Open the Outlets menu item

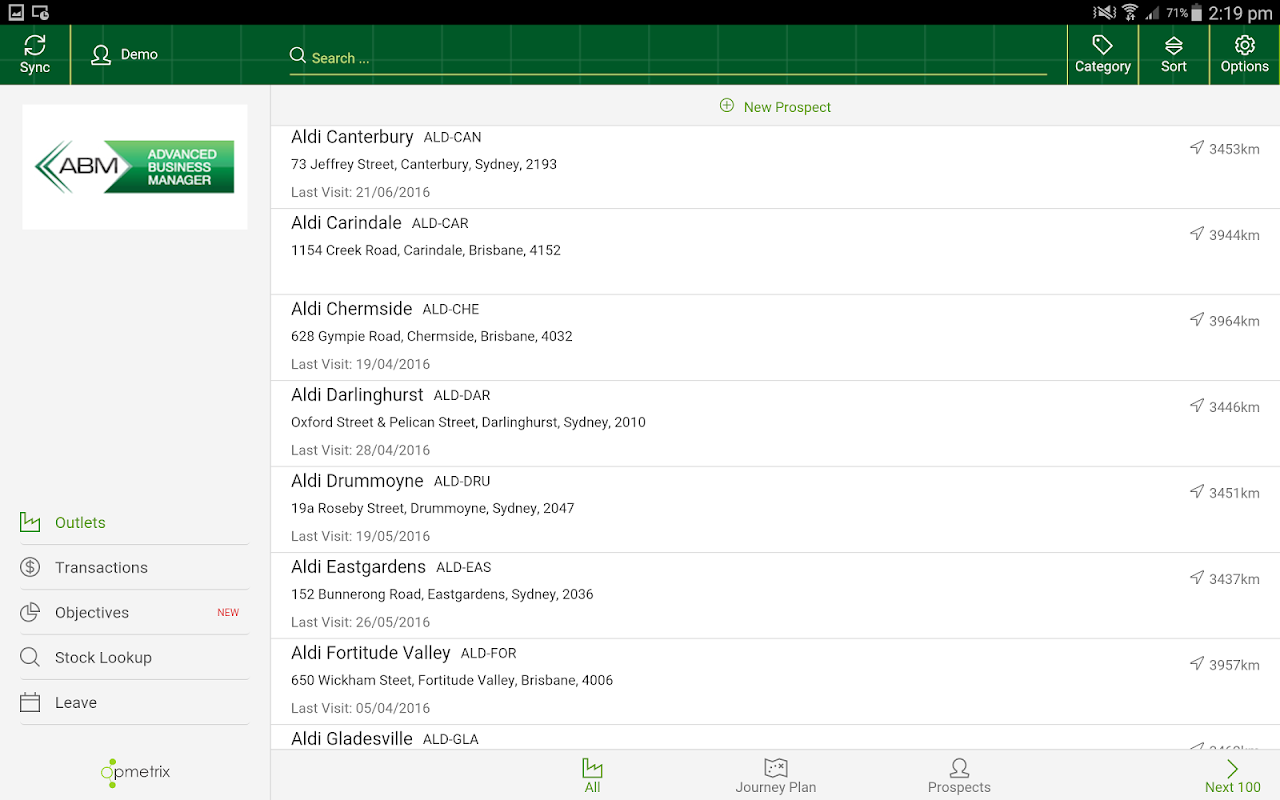134,522
